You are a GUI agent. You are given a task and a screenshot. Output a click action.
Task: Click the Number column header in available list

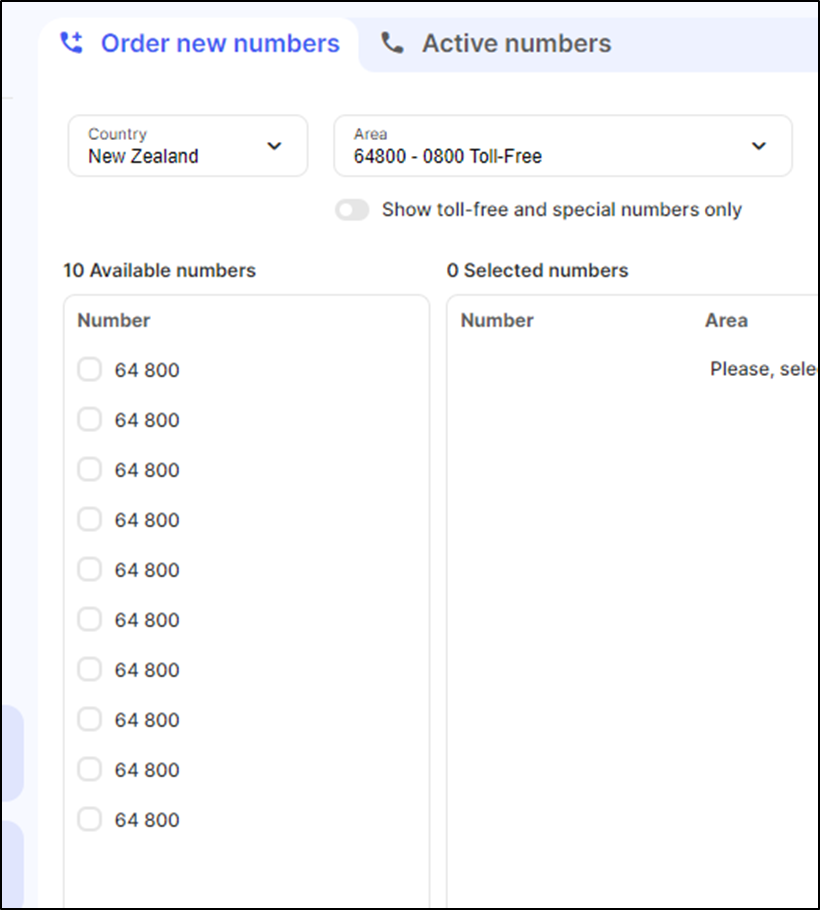click(113, 320)
